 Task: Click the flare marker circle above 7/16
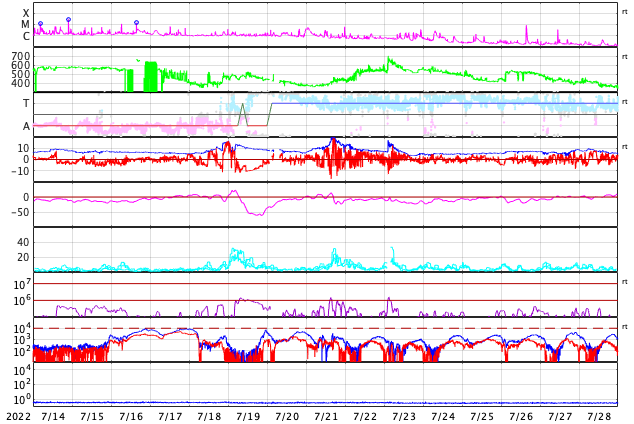tap(136, 23)
